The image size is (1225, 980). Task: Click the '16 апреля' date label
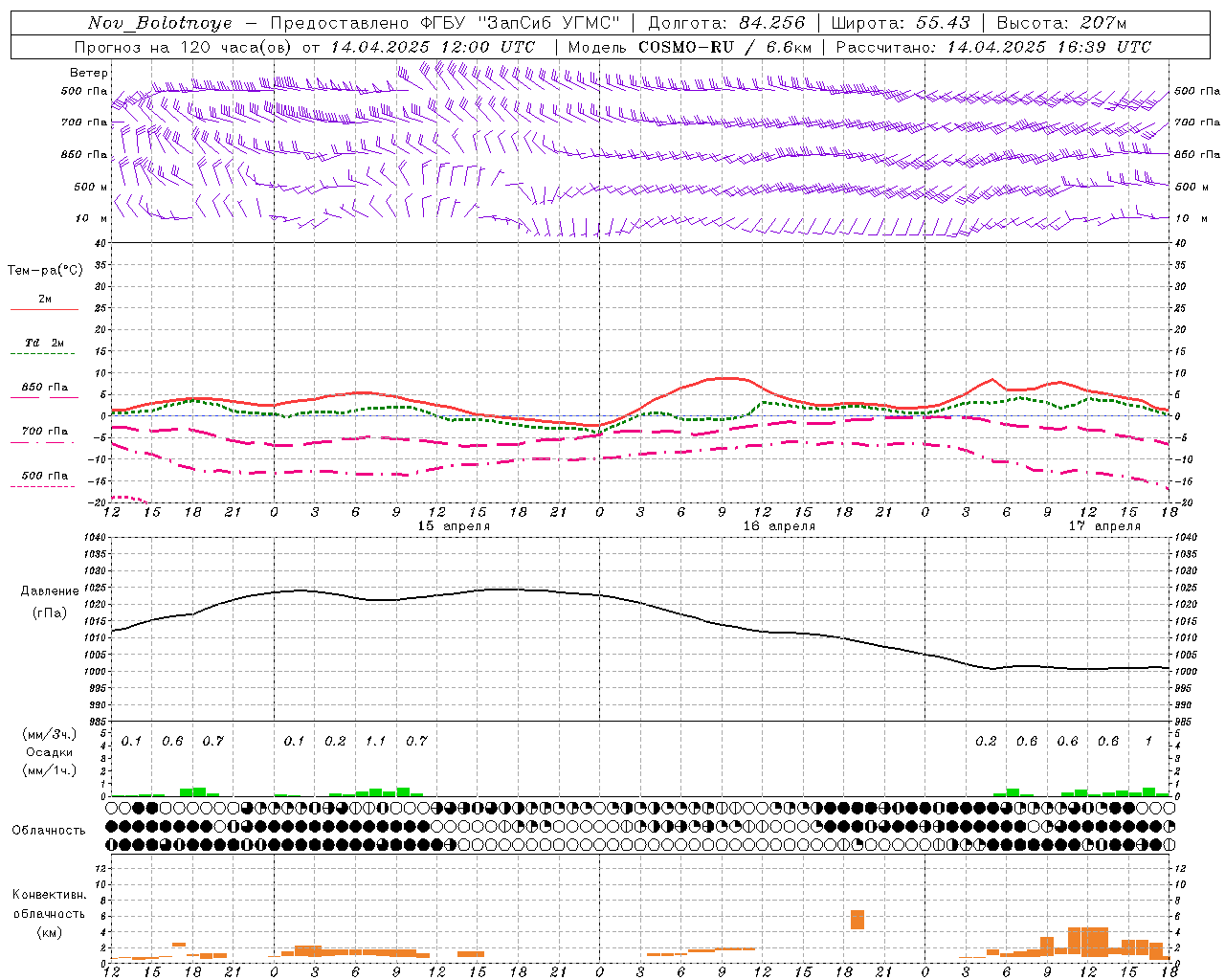tap(779, 526)
